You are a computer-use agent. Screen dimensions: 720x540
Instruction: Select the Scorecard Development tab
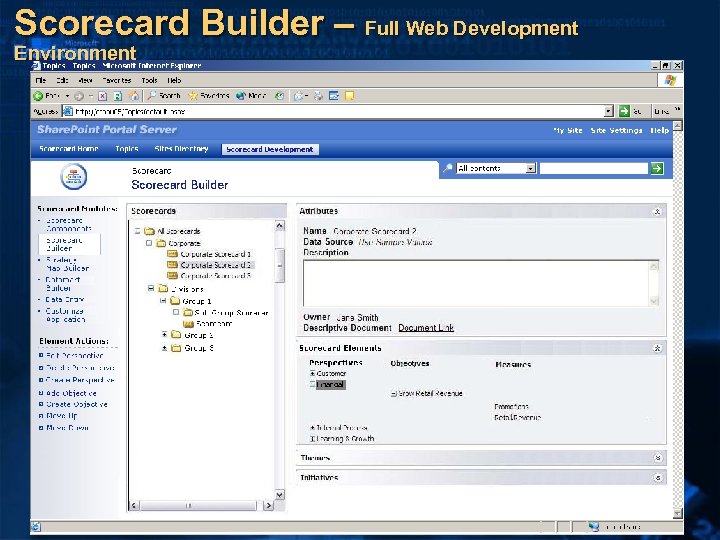pos(270,149)
